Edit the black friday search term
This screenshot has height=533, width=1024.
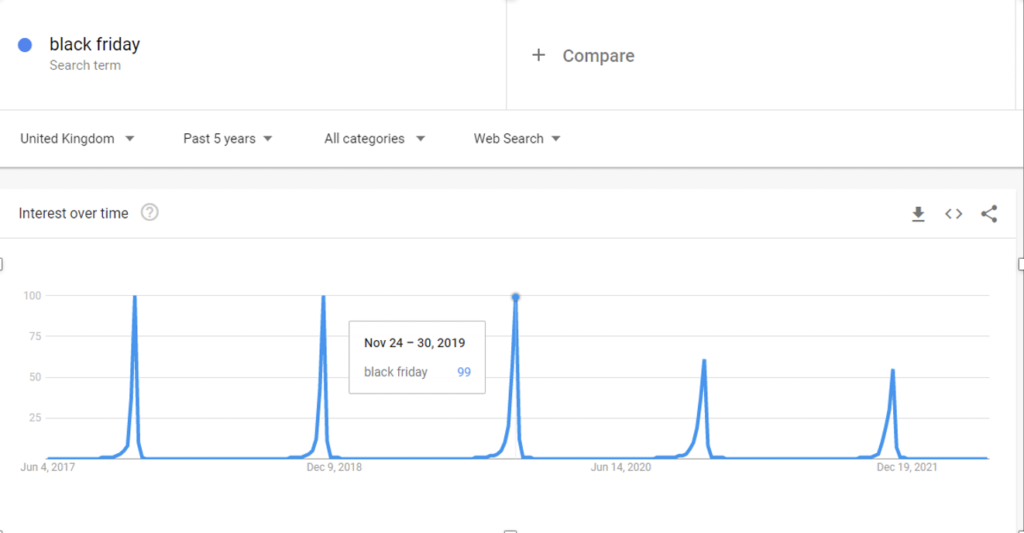tap(95, 44)
